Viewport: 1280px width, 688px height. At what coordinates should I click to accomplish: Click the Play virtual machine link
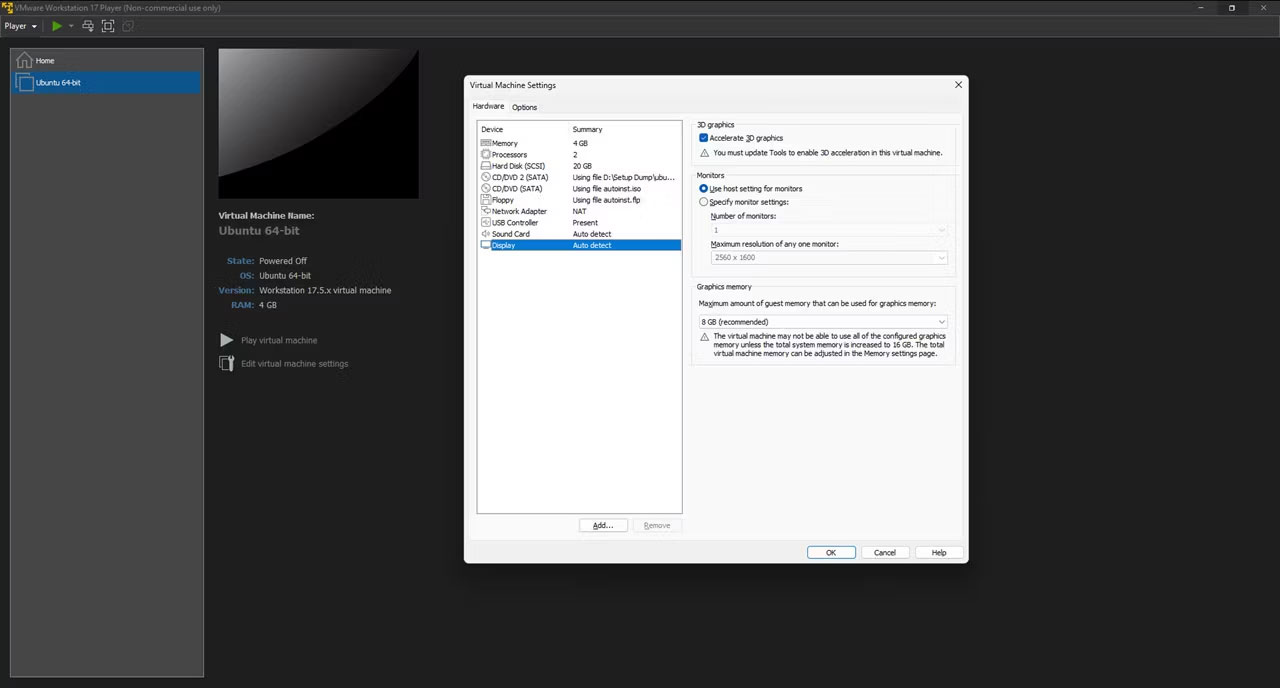[x=279, y=340]
